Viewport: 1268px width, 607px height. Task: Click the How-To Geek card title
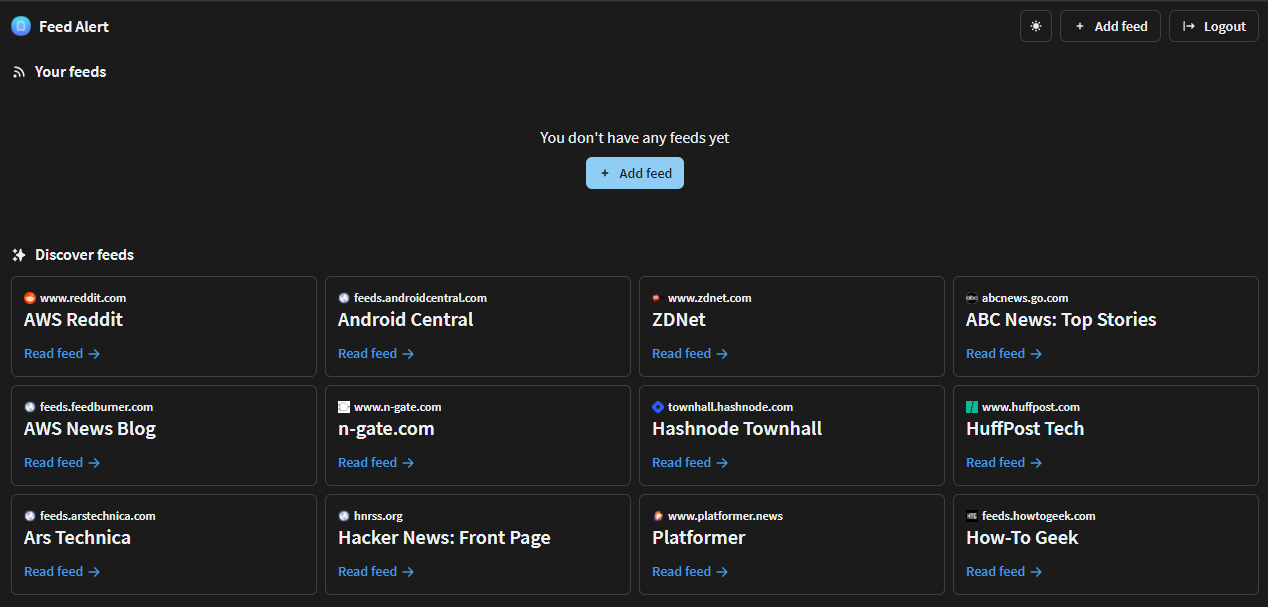(1022, 538)
